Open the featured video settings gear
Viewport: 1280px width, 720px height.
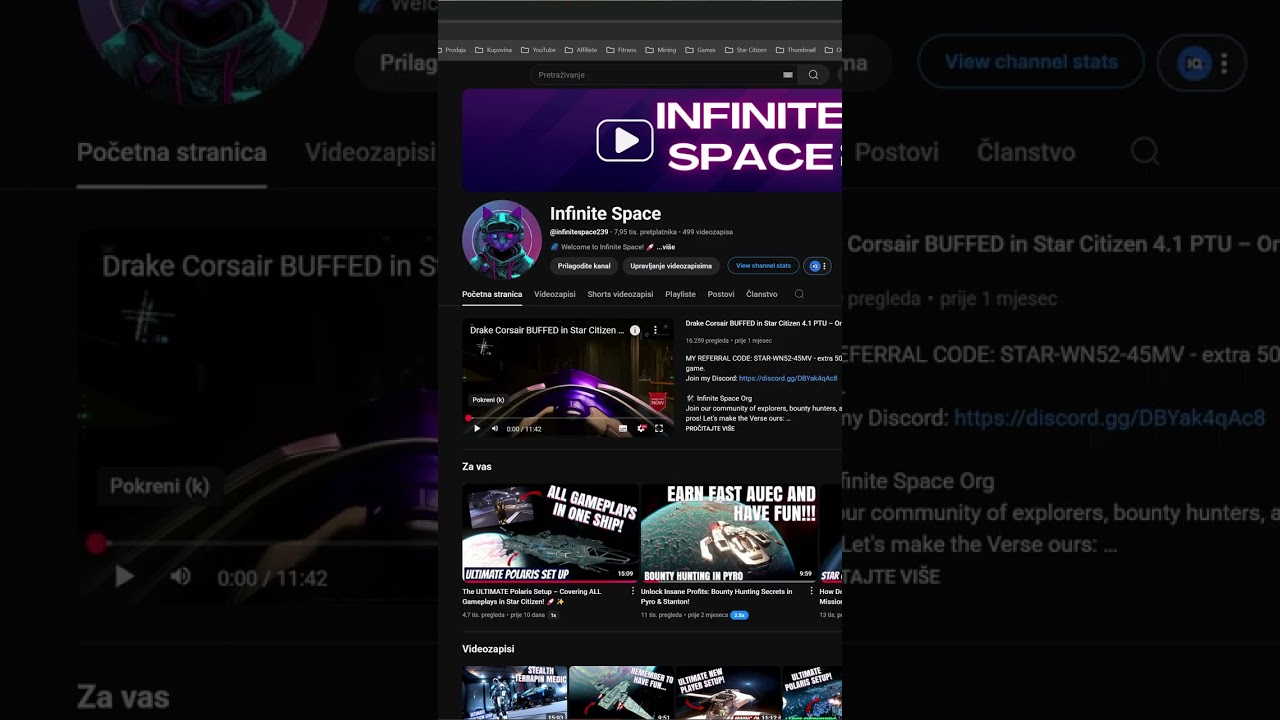pyautogui.click(x=641, y=428)
